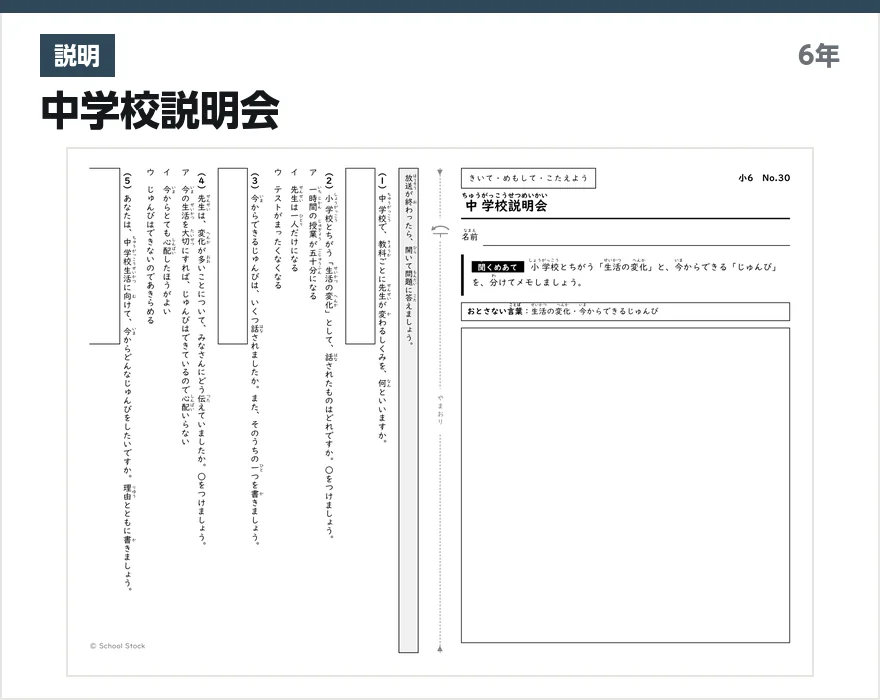Image resolution: width=880 pixels, height=700 pixels.
Task: Click question (4) vertical text
Action: [202, 358]
